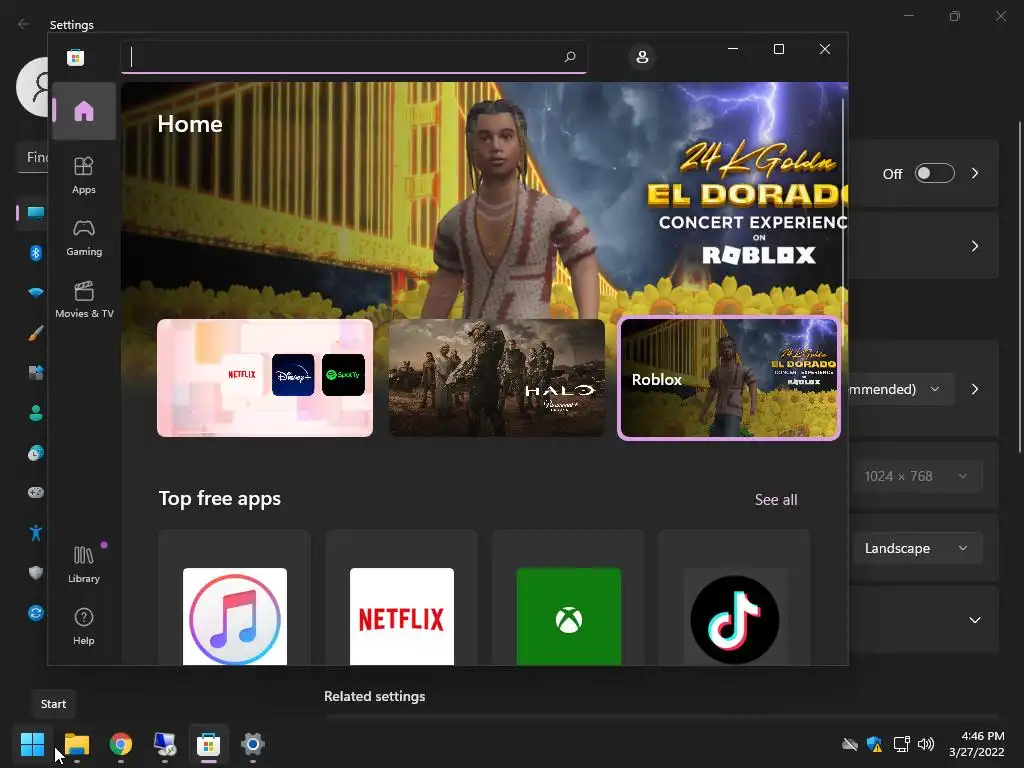
Task: Open the Store account profile icon
Action: tap(642, 57)
